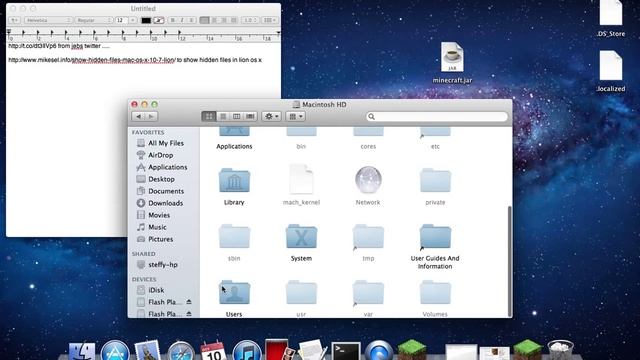Go forward in Finder window
Image resolution: width=640 pixels, height=360 pixels.
click(151, 117)
